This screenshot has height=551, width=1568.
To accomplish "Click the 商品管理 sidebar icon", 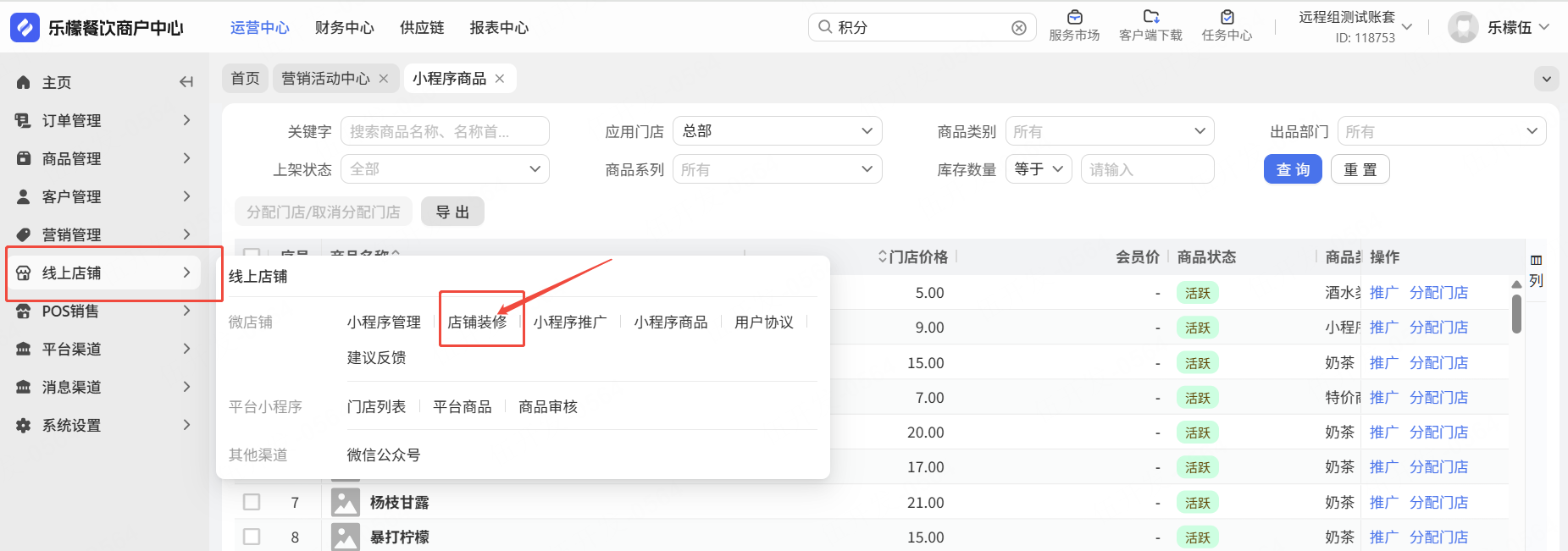I will pos(24,158).
